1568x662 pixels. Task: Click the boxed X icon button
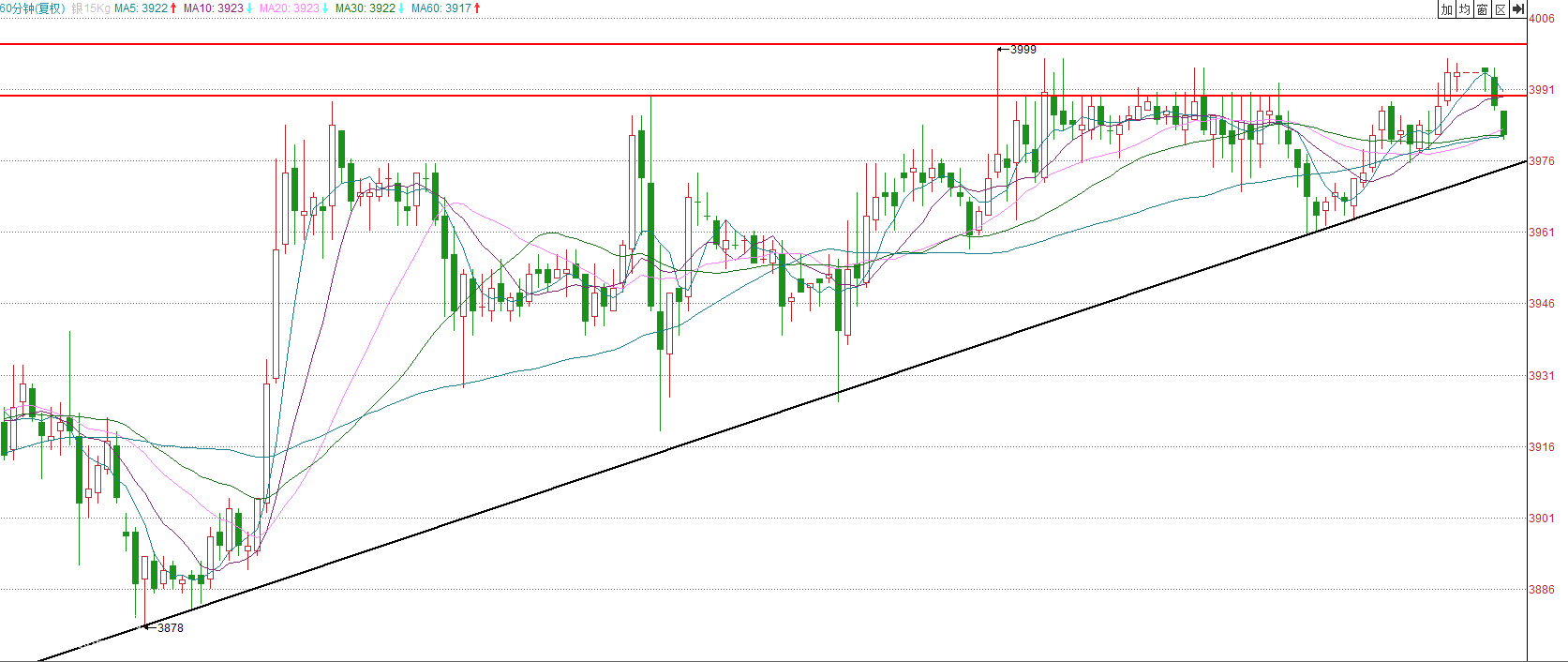1501,9
